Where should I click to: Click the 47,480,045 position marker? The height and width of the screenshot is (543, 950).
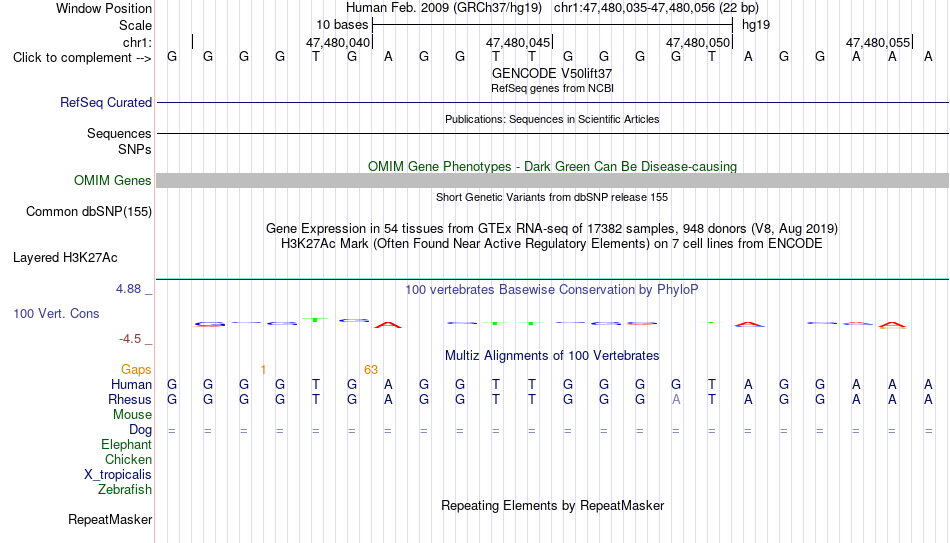tap(518, 42)
